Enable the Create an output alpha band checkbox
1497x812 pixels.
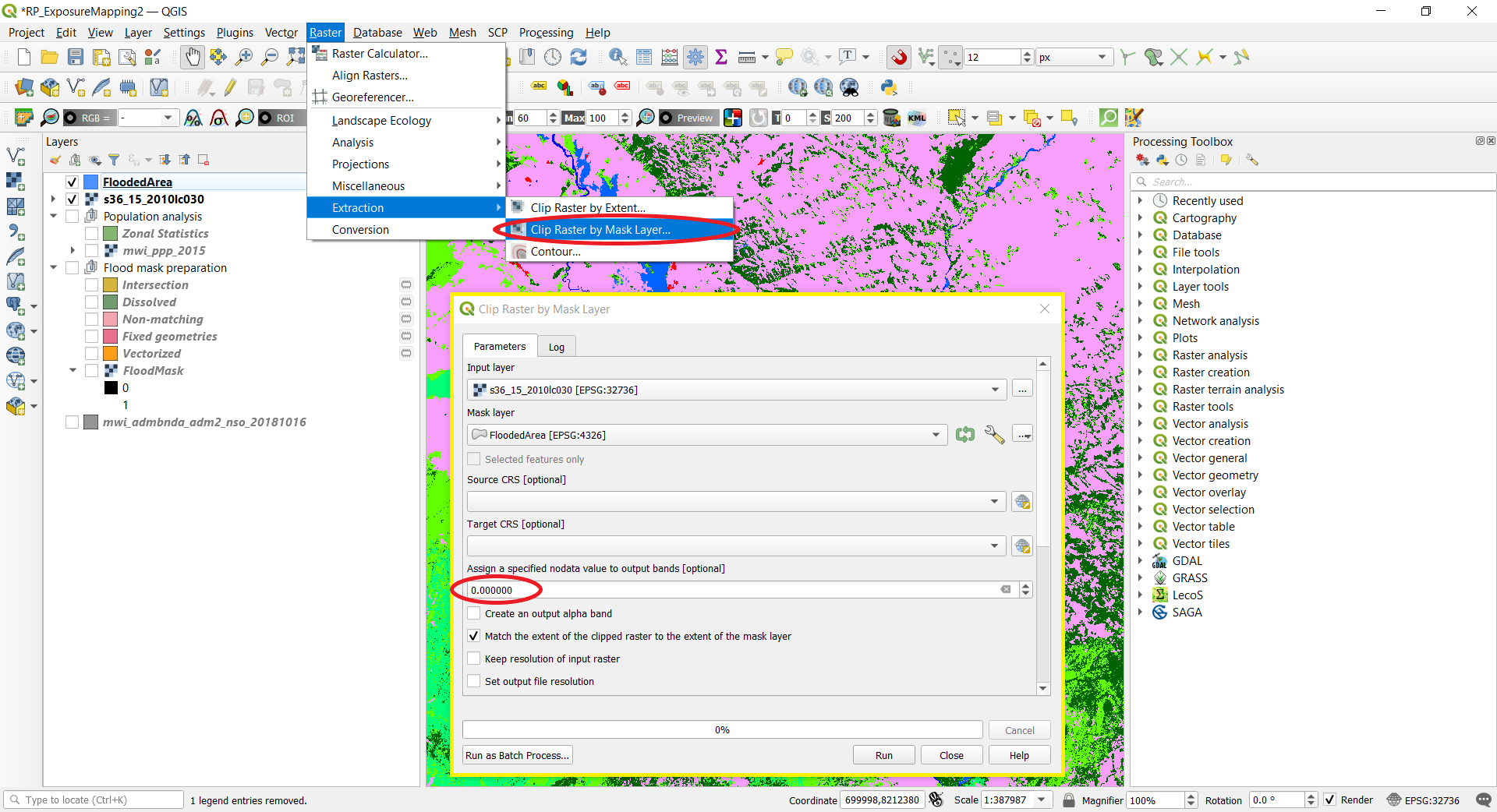click(x=473, y=613)
